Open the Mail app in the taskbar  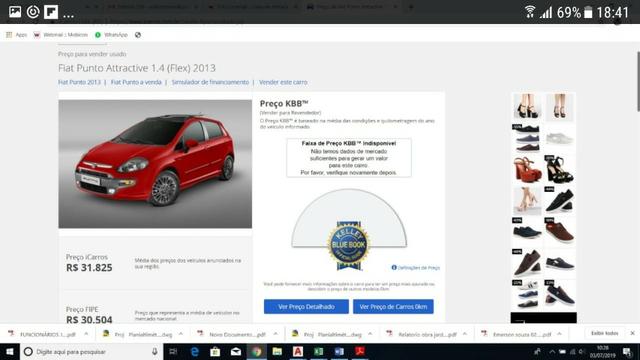[236, 351]
